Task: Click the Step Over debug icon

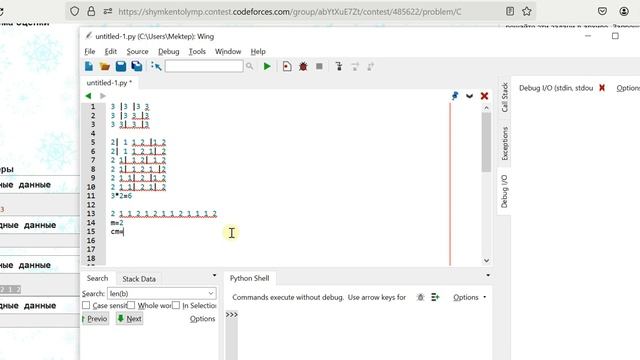Action: [x=355, y=66]
